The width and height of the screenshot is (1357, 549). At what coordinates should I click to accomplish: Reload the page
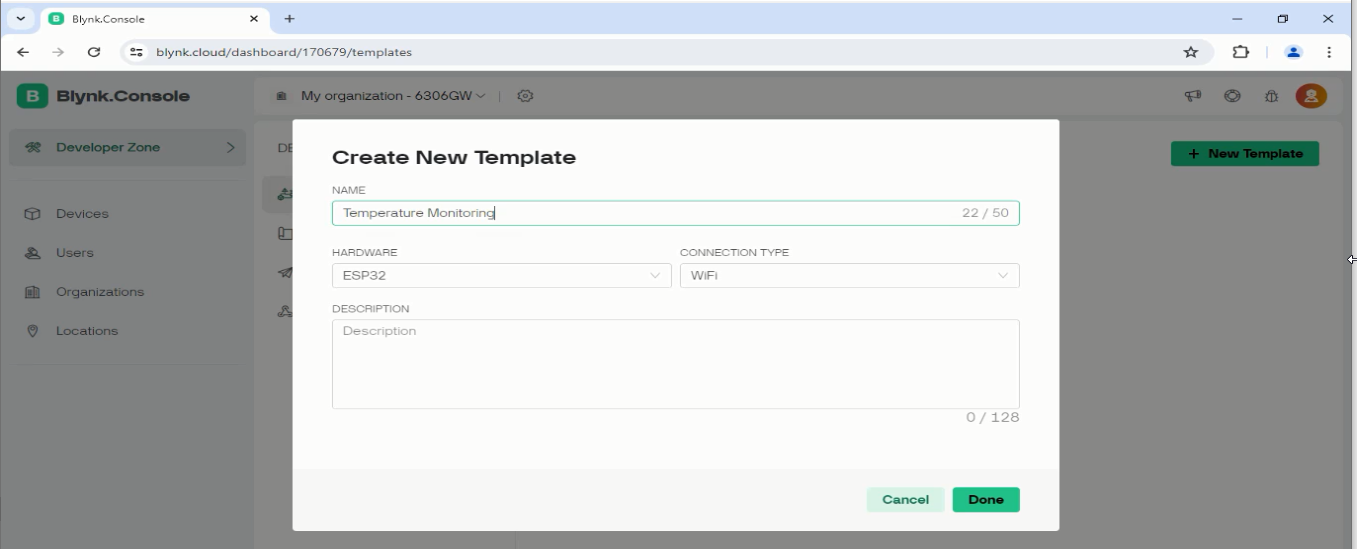94,52
